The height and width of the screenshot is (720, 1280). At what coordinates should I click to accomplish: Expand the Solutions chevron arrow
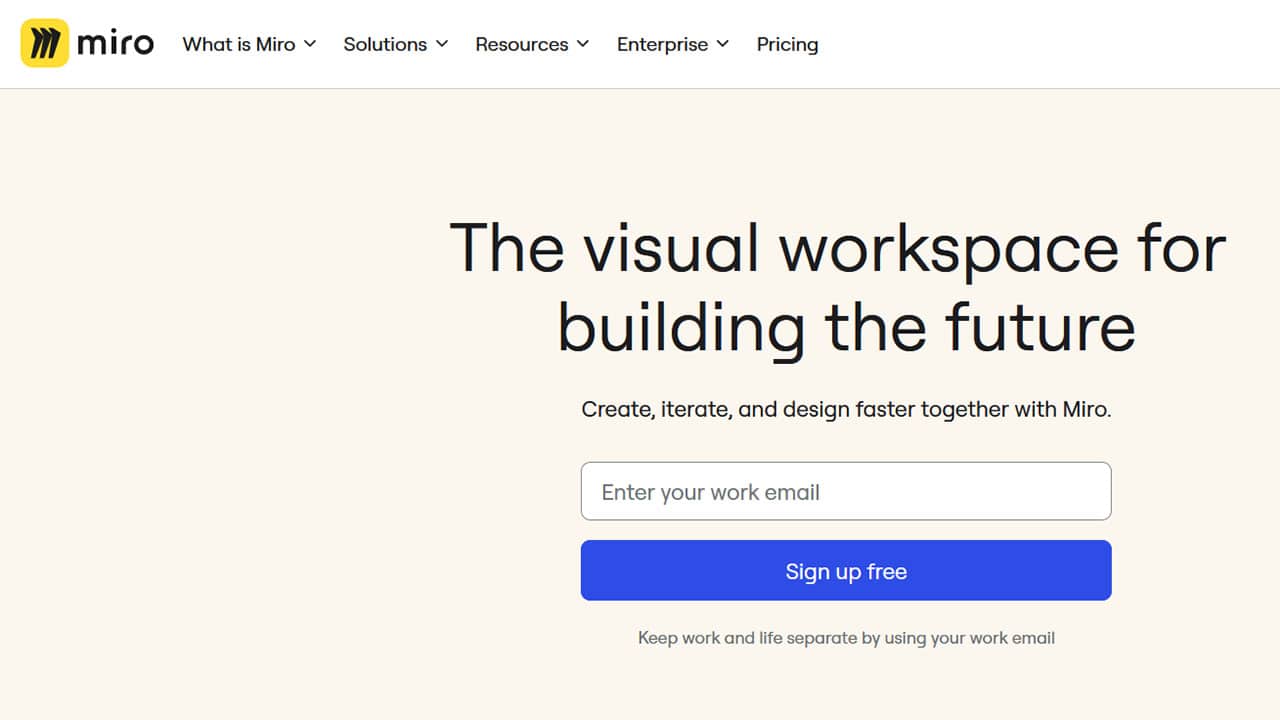click(442, 44)
